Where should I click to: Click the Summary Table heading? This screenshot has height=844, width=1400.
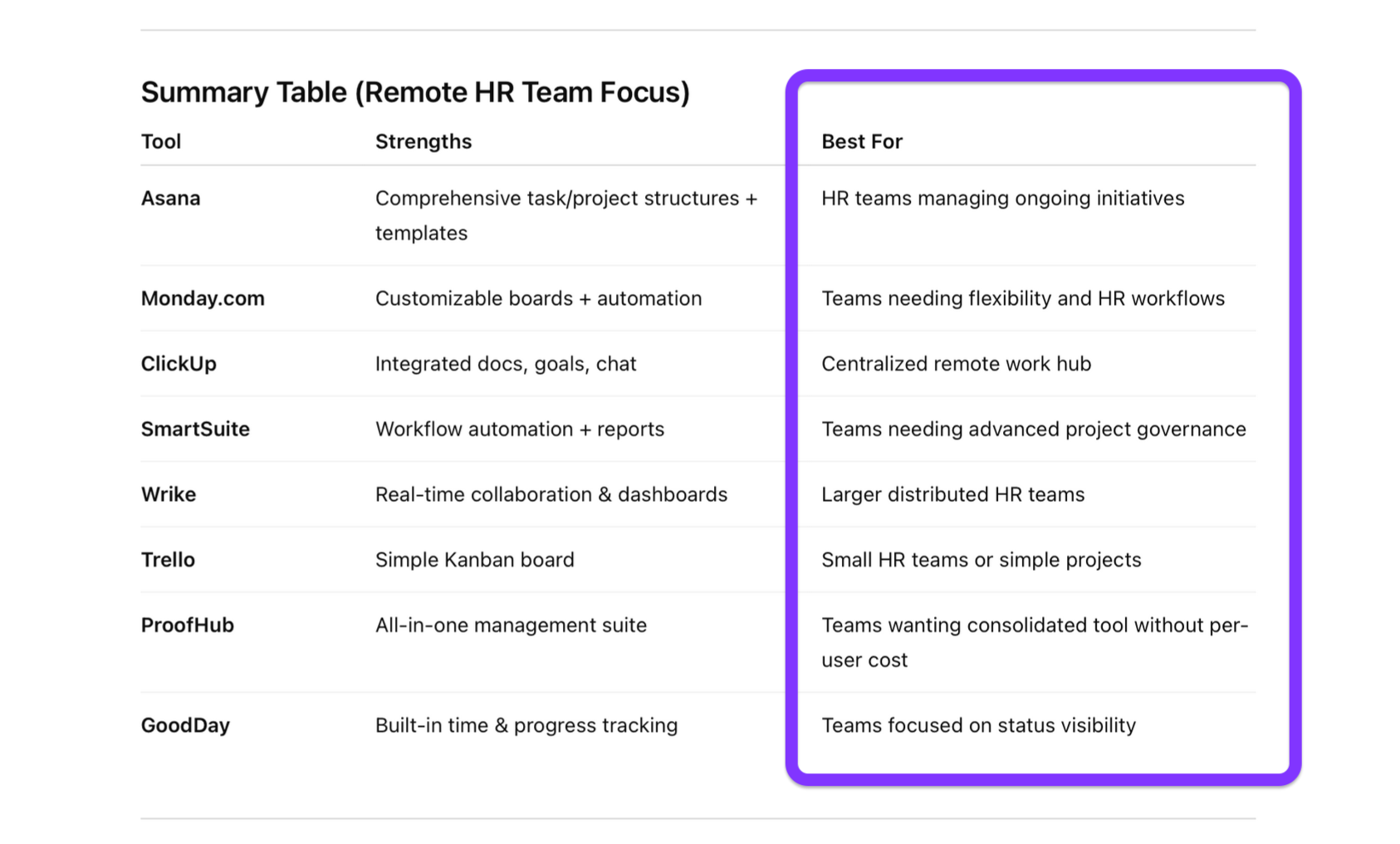[x=415, y=92]
